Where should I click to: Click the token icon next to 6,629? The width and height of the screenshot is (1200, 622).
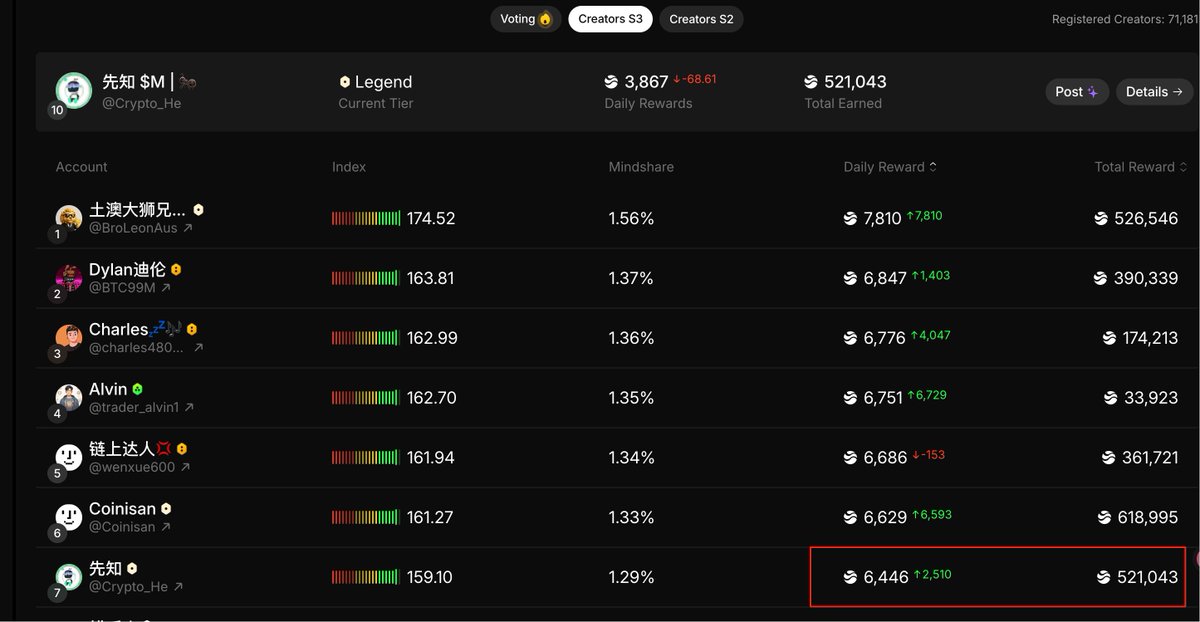pos(851,517)
